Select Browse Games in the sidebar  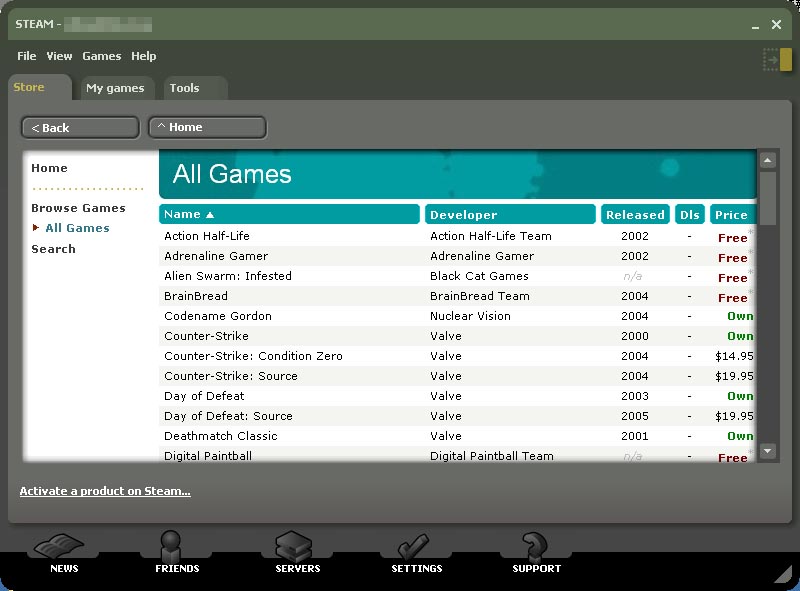(x=78, y=208)
